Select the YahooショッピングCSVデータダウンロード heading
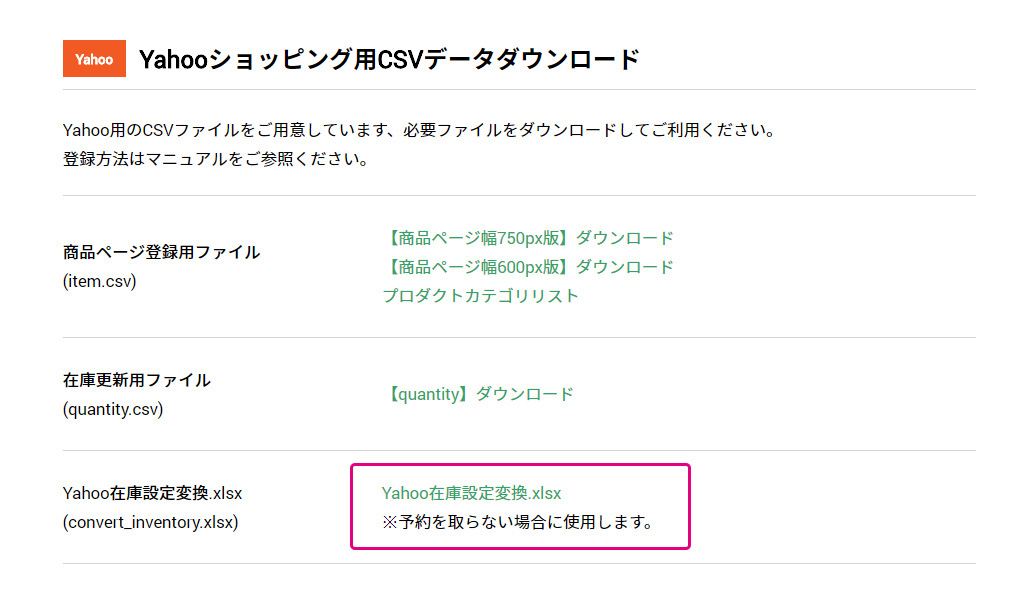This screenshot has width=1024, height=593. click(389, 59)
